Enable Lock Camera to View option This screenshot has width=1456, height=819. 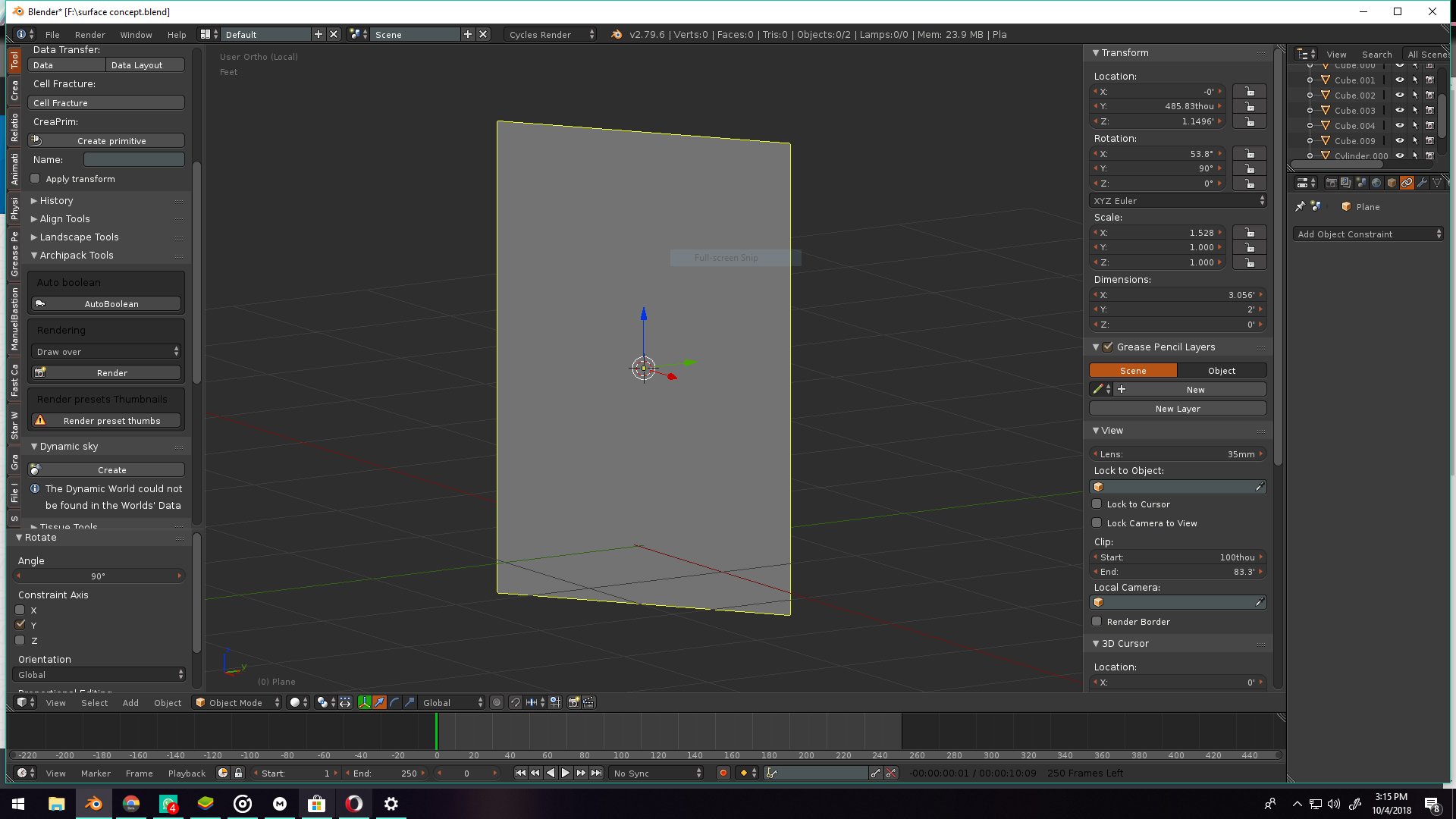click(x=1097, y=522)
